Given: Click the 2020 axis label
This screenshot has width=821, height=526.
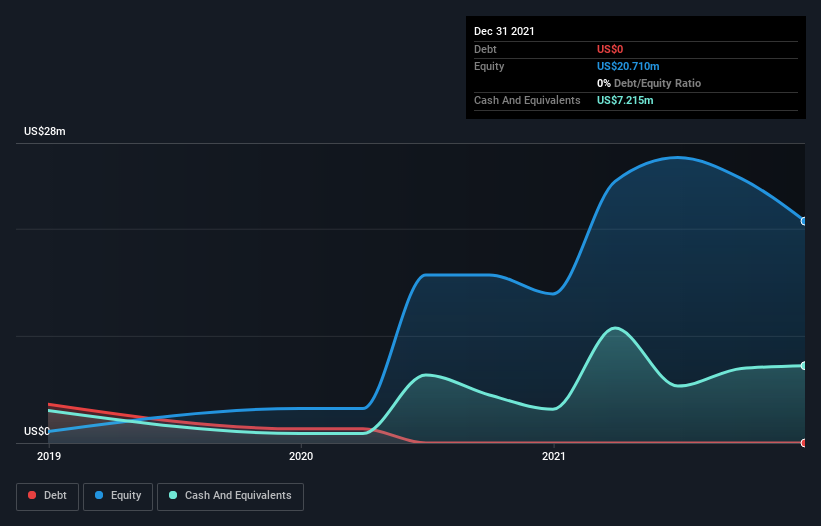Looking at the screenshot, I should pyautogui.click(x=301, y=456).
